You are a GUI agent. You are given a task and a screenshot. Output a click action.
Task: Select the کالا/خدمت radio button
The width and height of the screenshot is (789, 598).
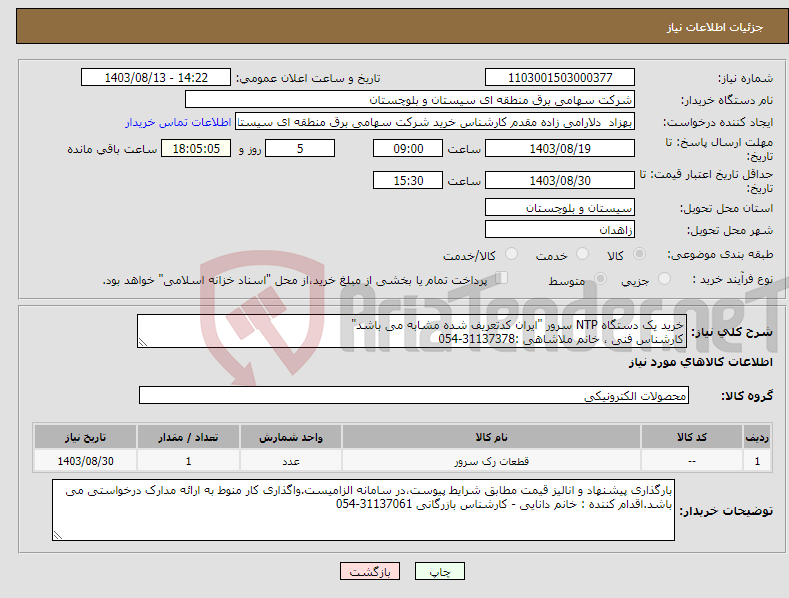[511, 254]
